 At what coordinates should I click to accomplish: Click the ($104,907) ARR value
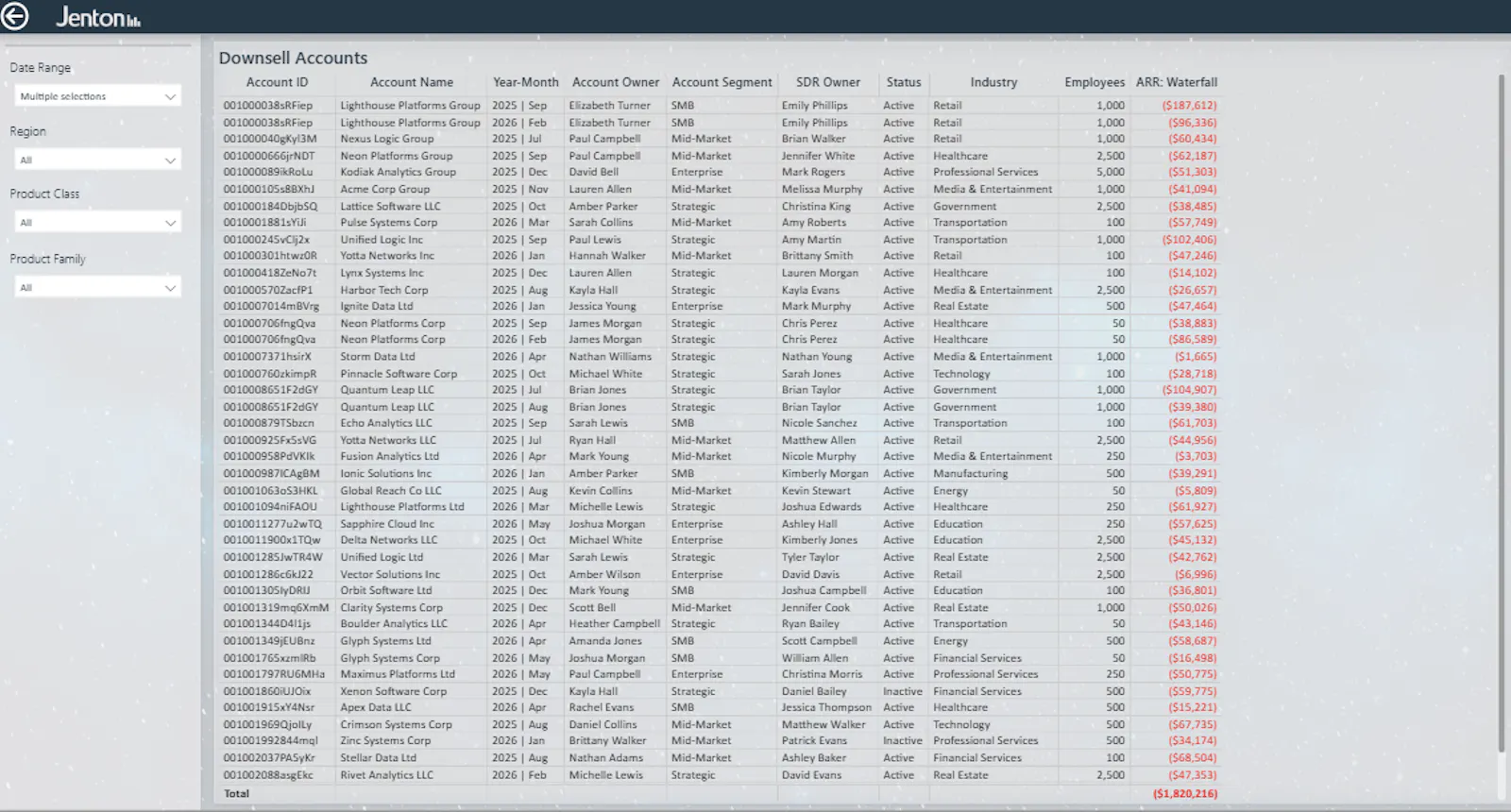pos(1189,390)
